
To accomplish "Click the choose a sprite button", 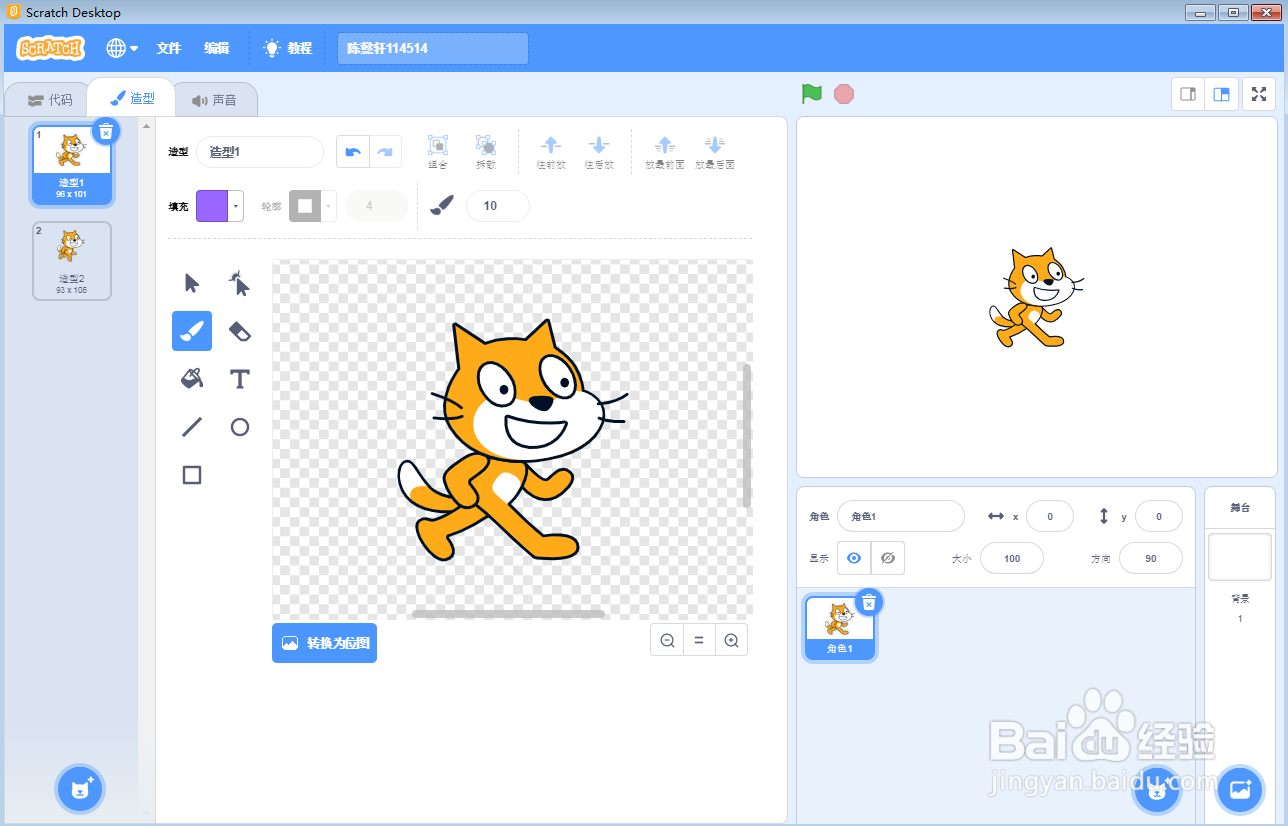I will [x=1157, y=792].
